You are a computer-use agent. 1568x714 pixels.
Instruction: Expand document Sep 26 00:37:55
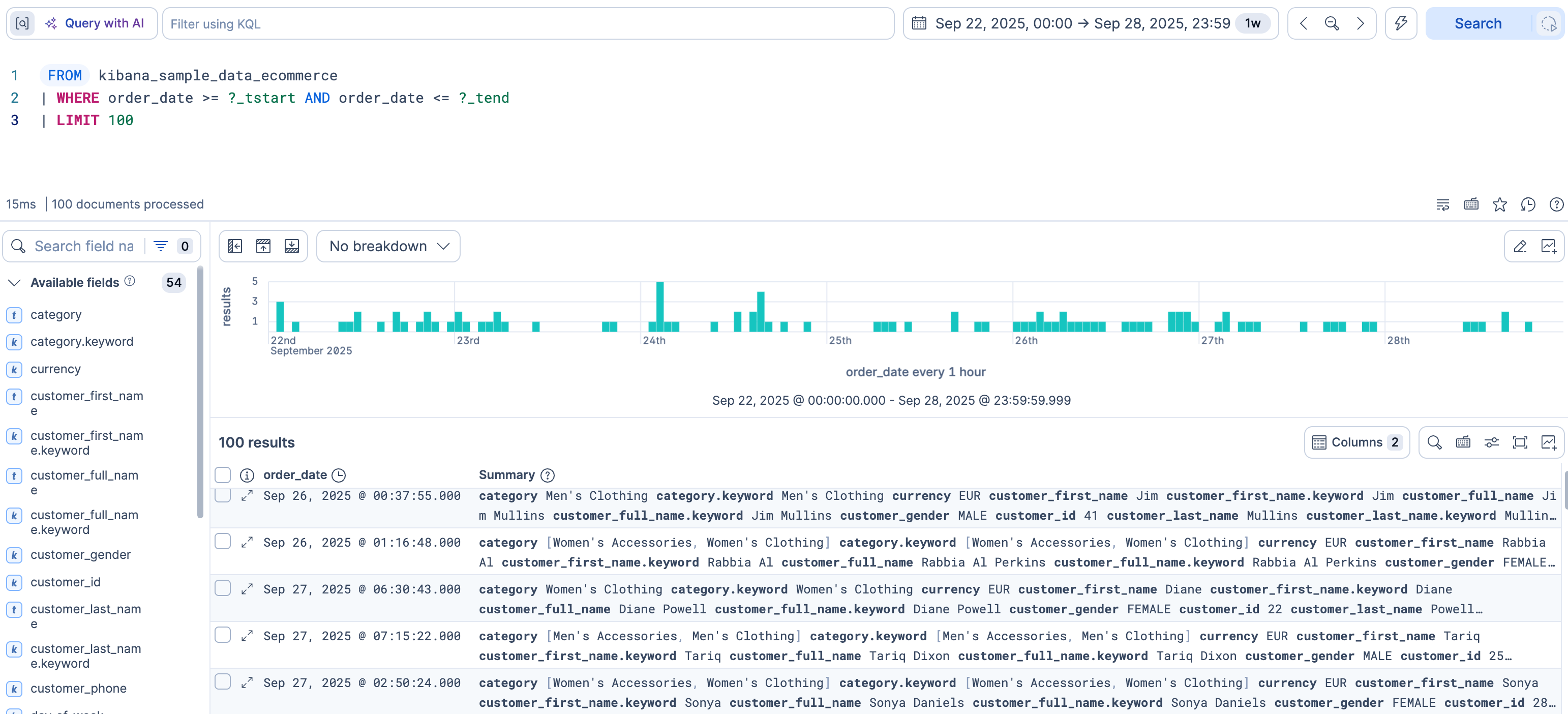pos(247,496)
